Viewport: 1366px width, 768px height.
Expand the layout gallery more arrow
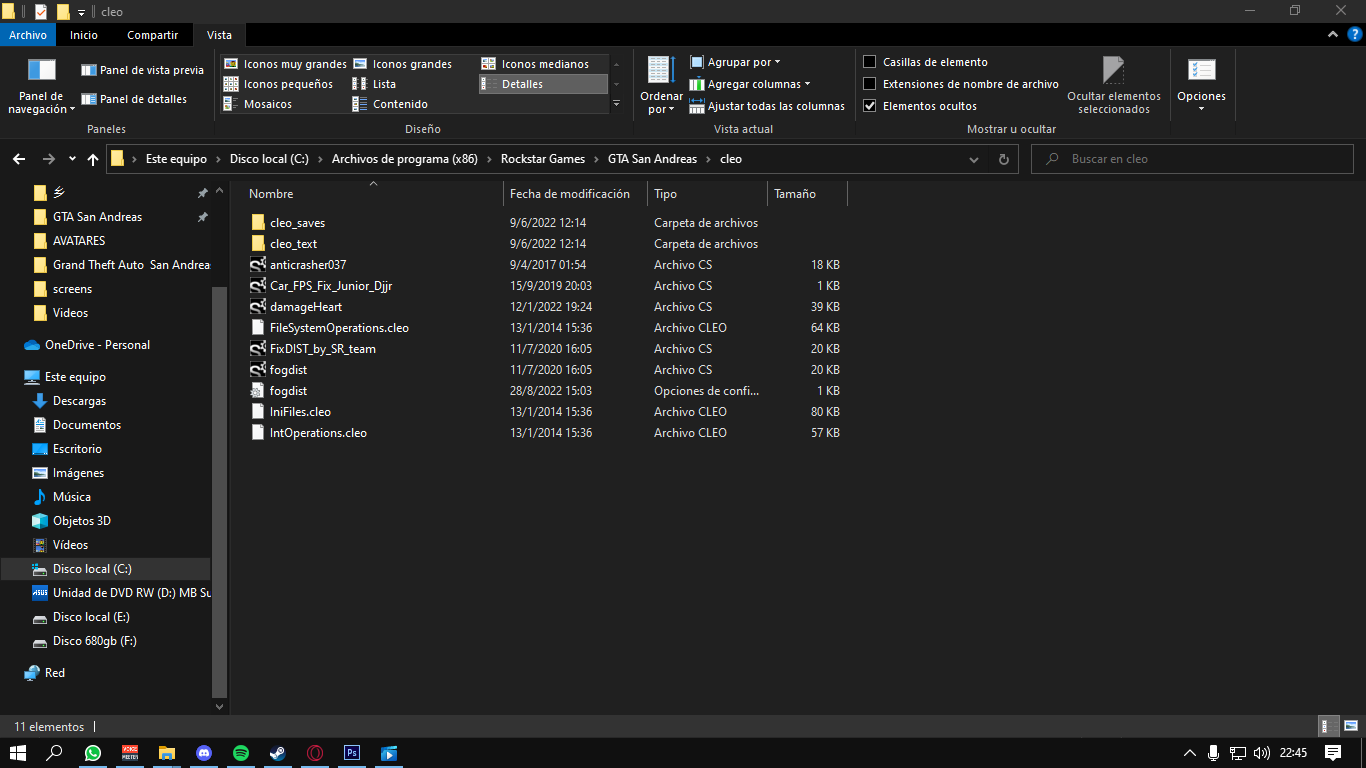coord(616,104)
